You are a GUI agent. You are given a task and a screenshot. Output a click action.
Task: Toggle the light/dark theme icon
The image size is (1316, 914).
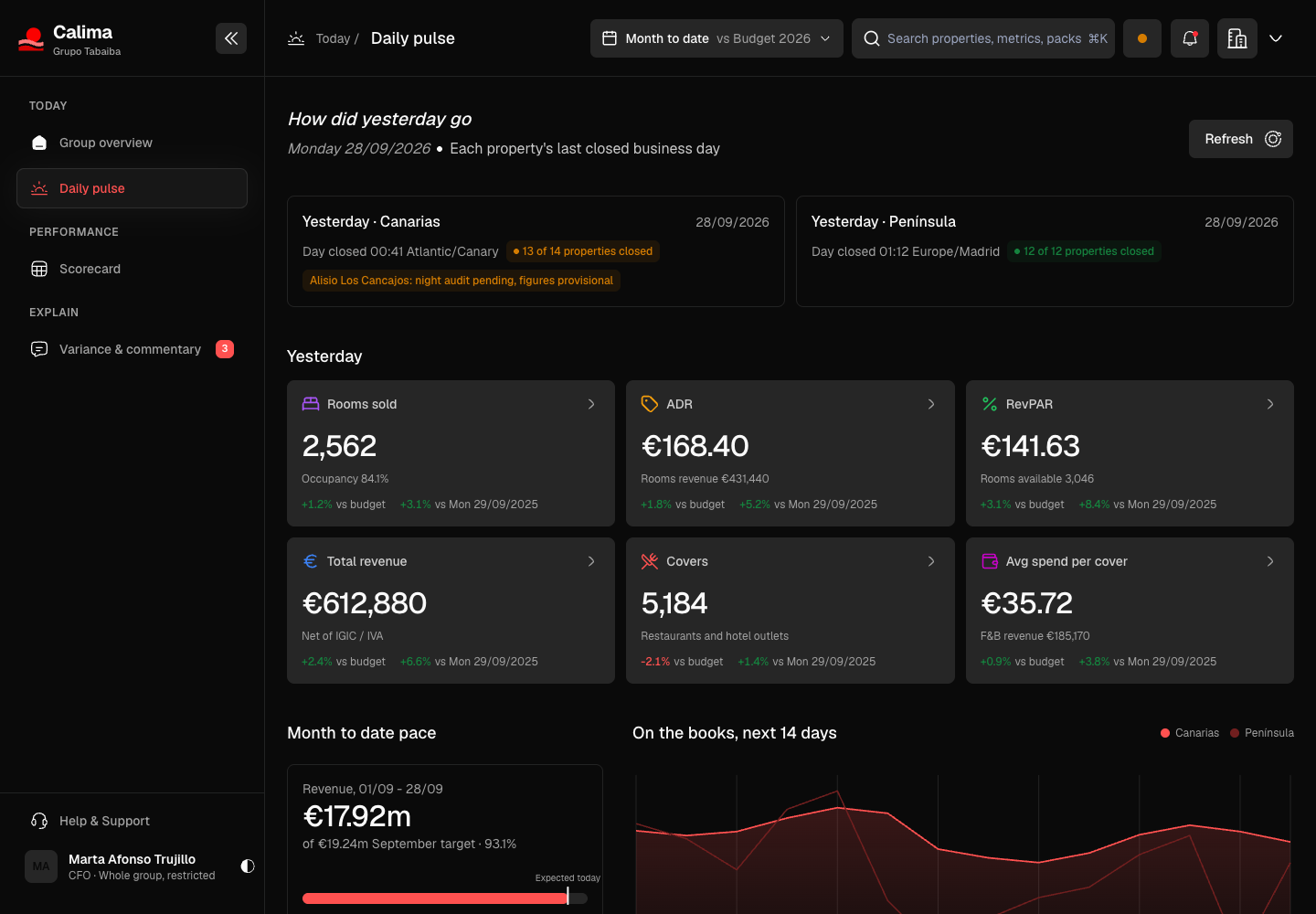coord(248,866)
